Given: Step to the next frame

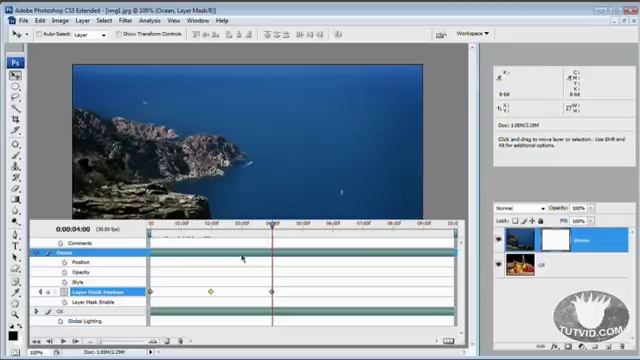Looking at the screenshot, I should pyautogui.click(x=76, y=341).
